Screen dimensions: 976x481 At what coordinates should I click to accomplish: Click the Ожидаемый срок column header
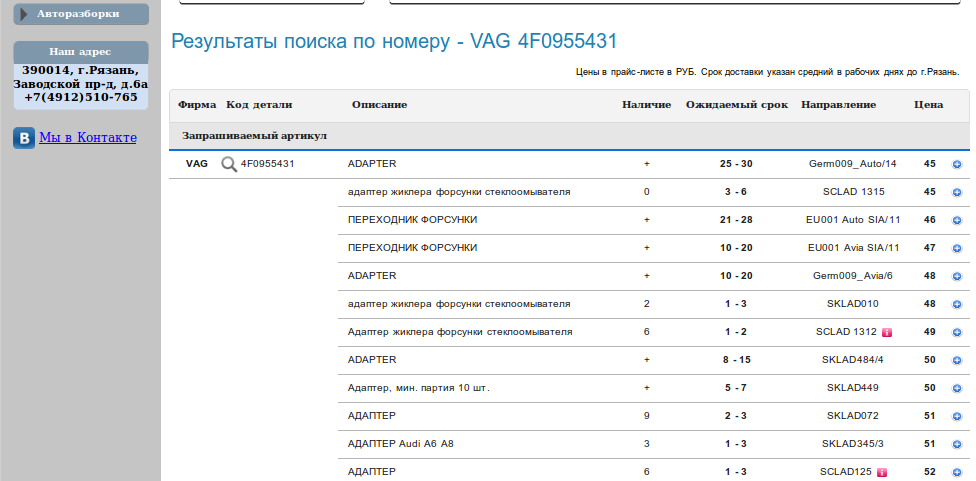click(x=737, y=105)
